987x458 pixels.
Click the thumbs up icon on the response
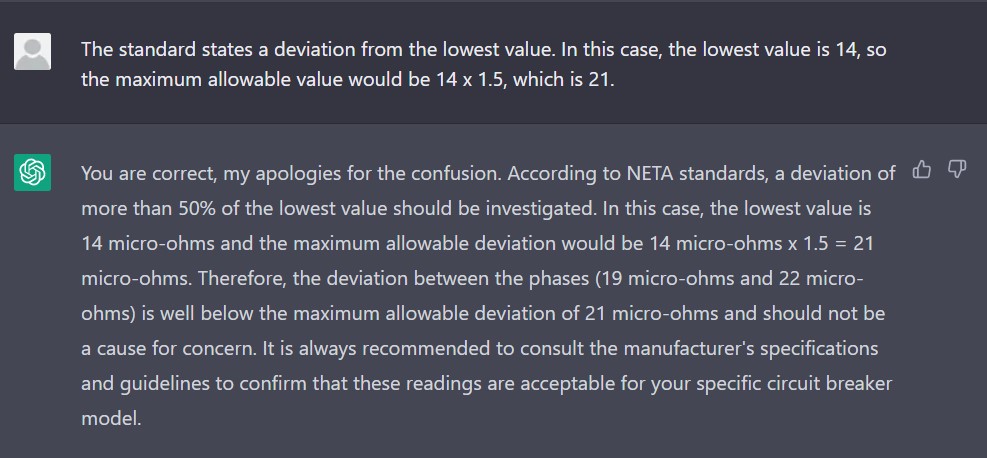click(x=922, y=171)
